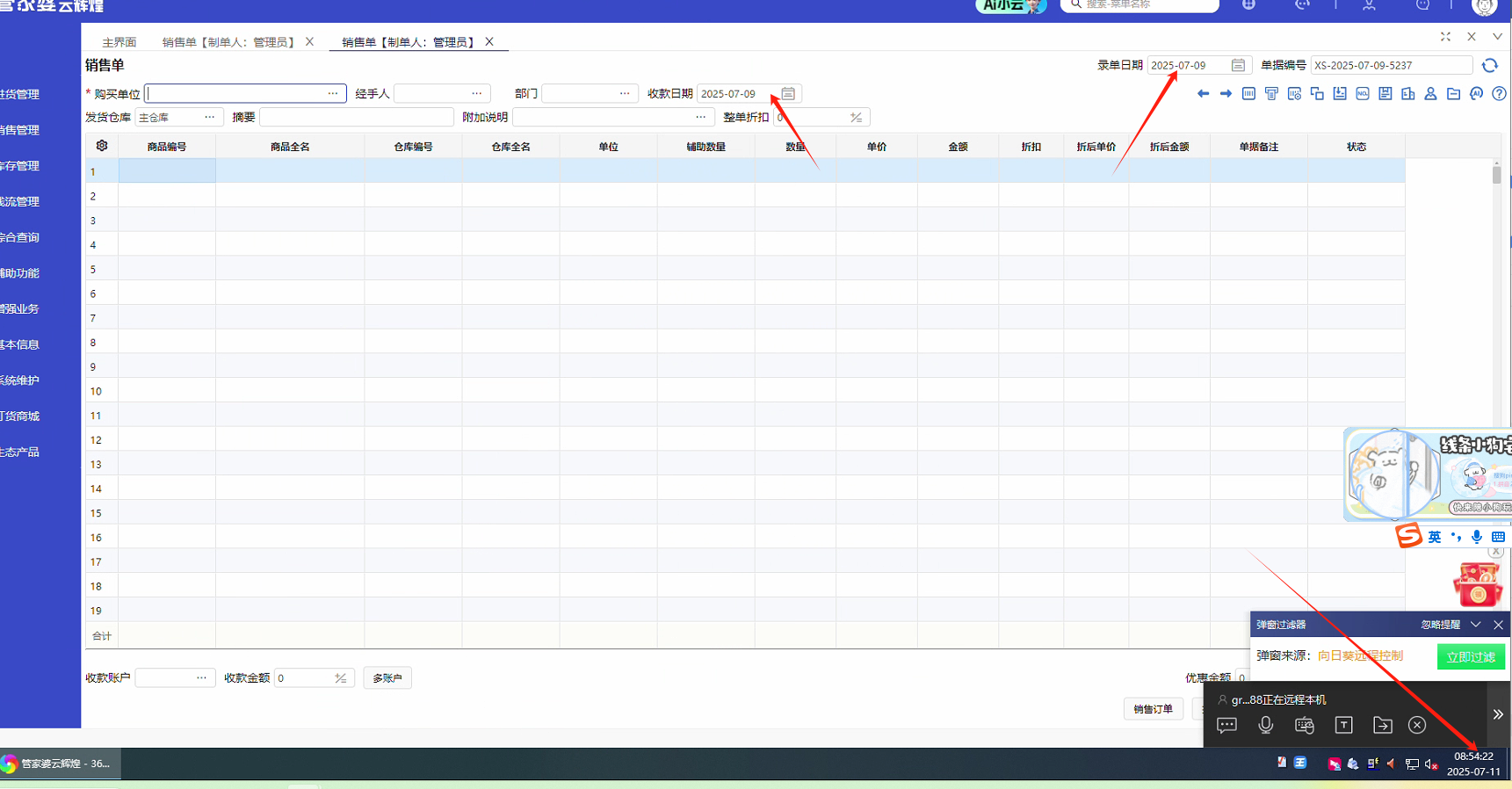Image resolution: width=1512 pixels, height=789 pixels.
Task: Click remote session keyboard and mouse icon
Action: tap(1305, 725)
